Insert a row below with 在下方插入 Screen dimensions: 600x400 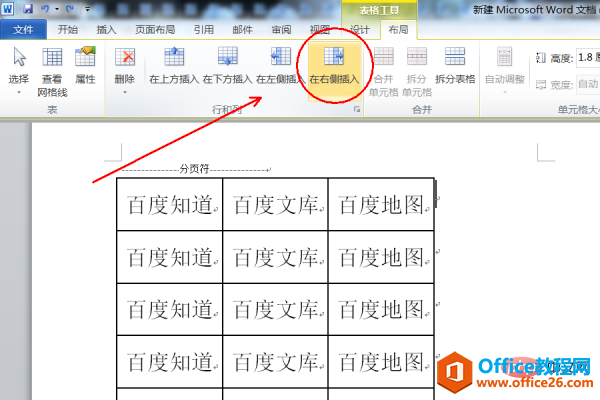(x=228, y=65)
